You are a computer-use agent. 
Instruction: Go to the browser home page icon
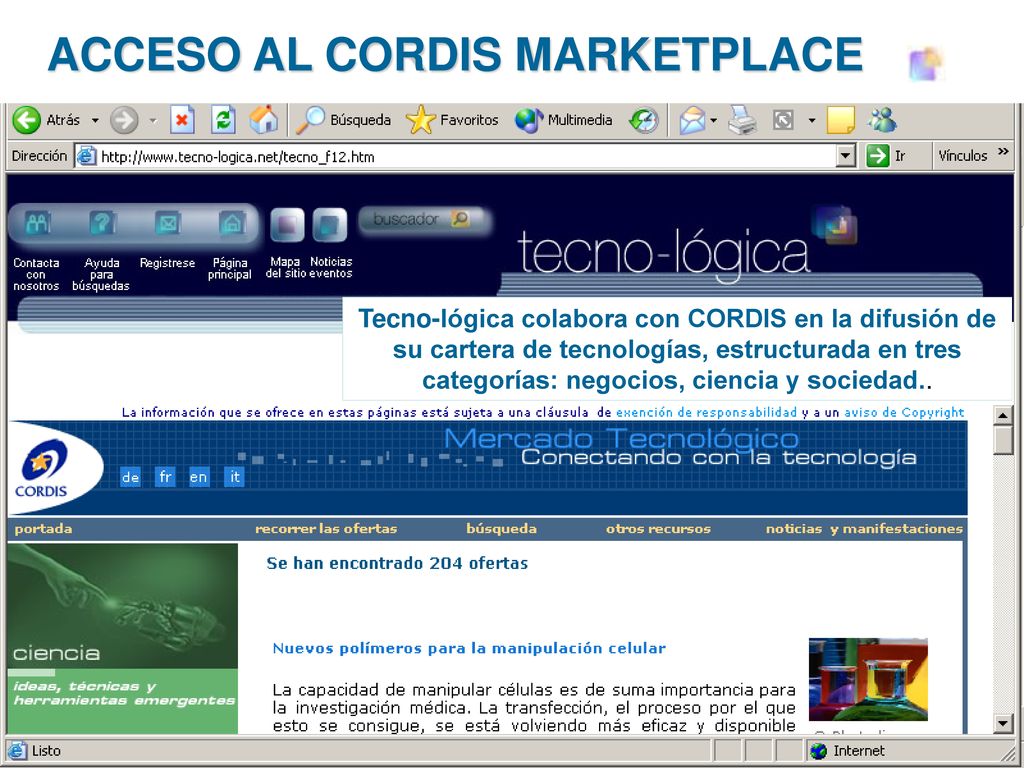tap(264, 120)
